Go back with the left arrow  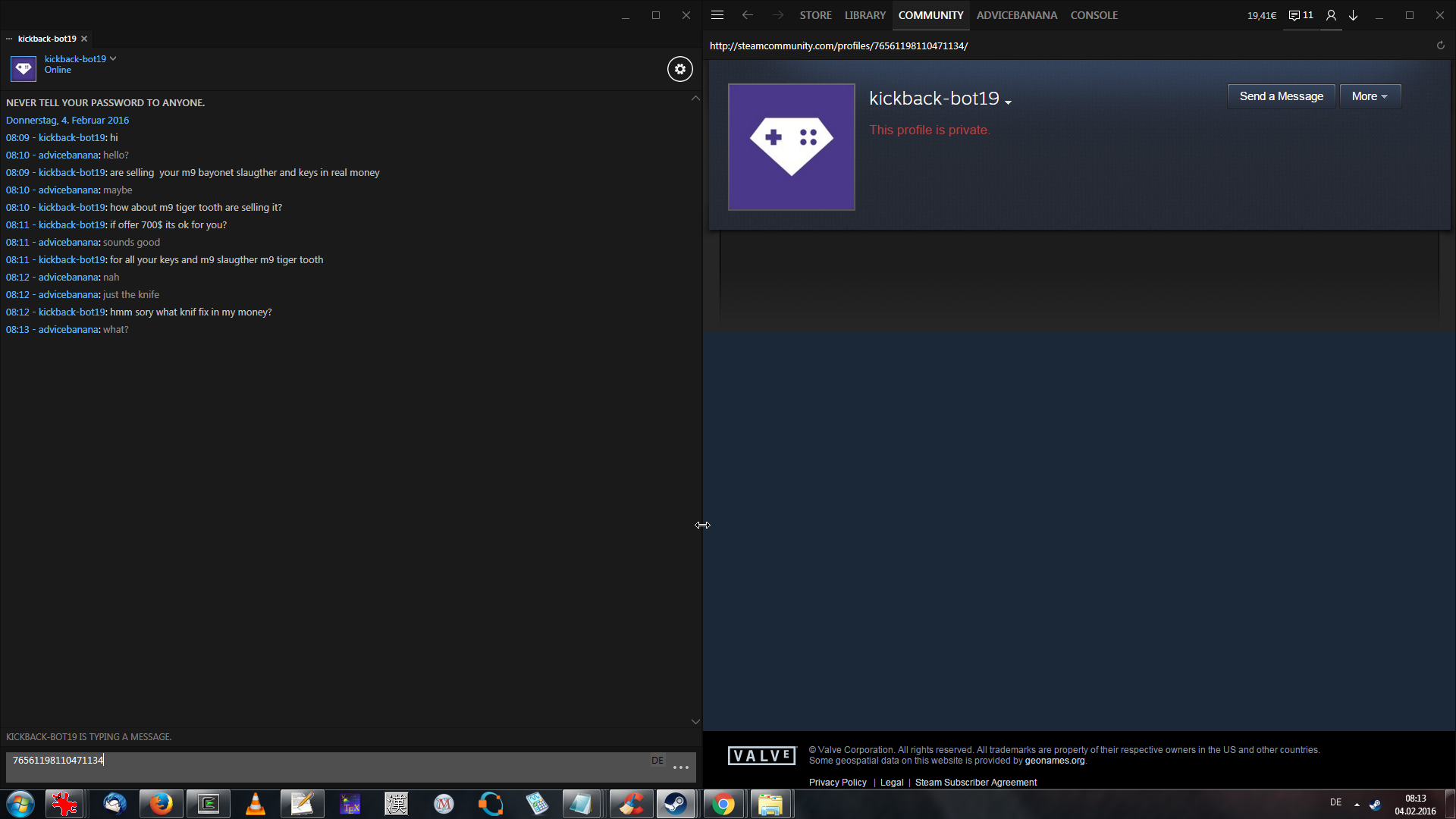tap(747, 15)
